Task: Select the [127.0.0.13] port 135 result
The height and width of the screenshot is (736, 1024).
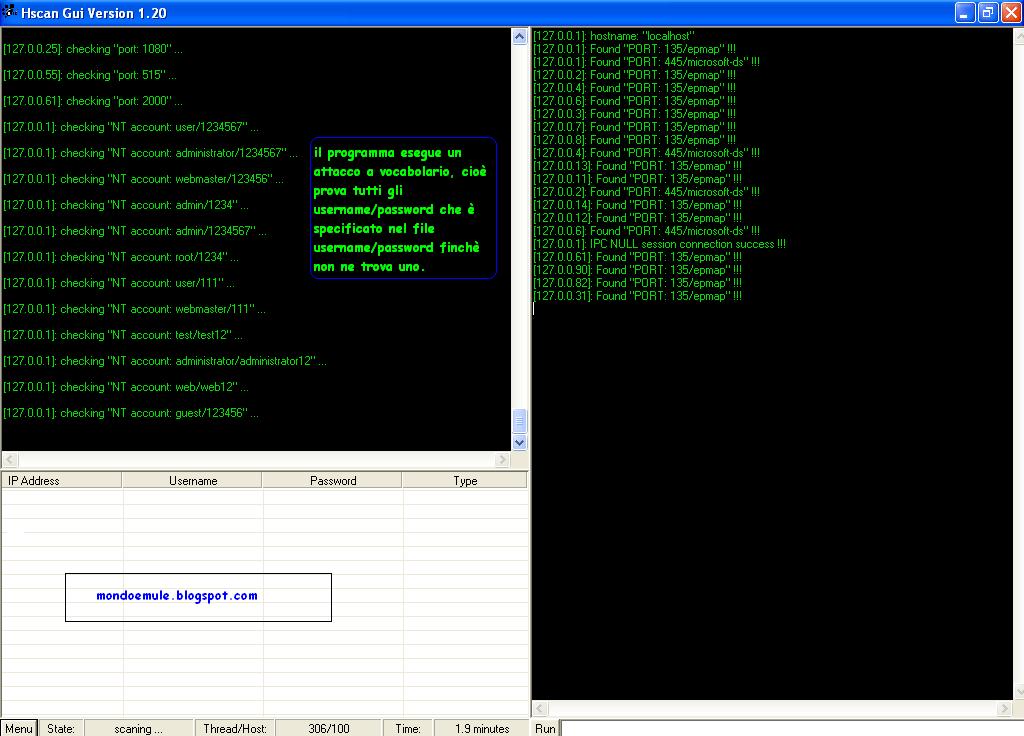Action: [637, 166]
